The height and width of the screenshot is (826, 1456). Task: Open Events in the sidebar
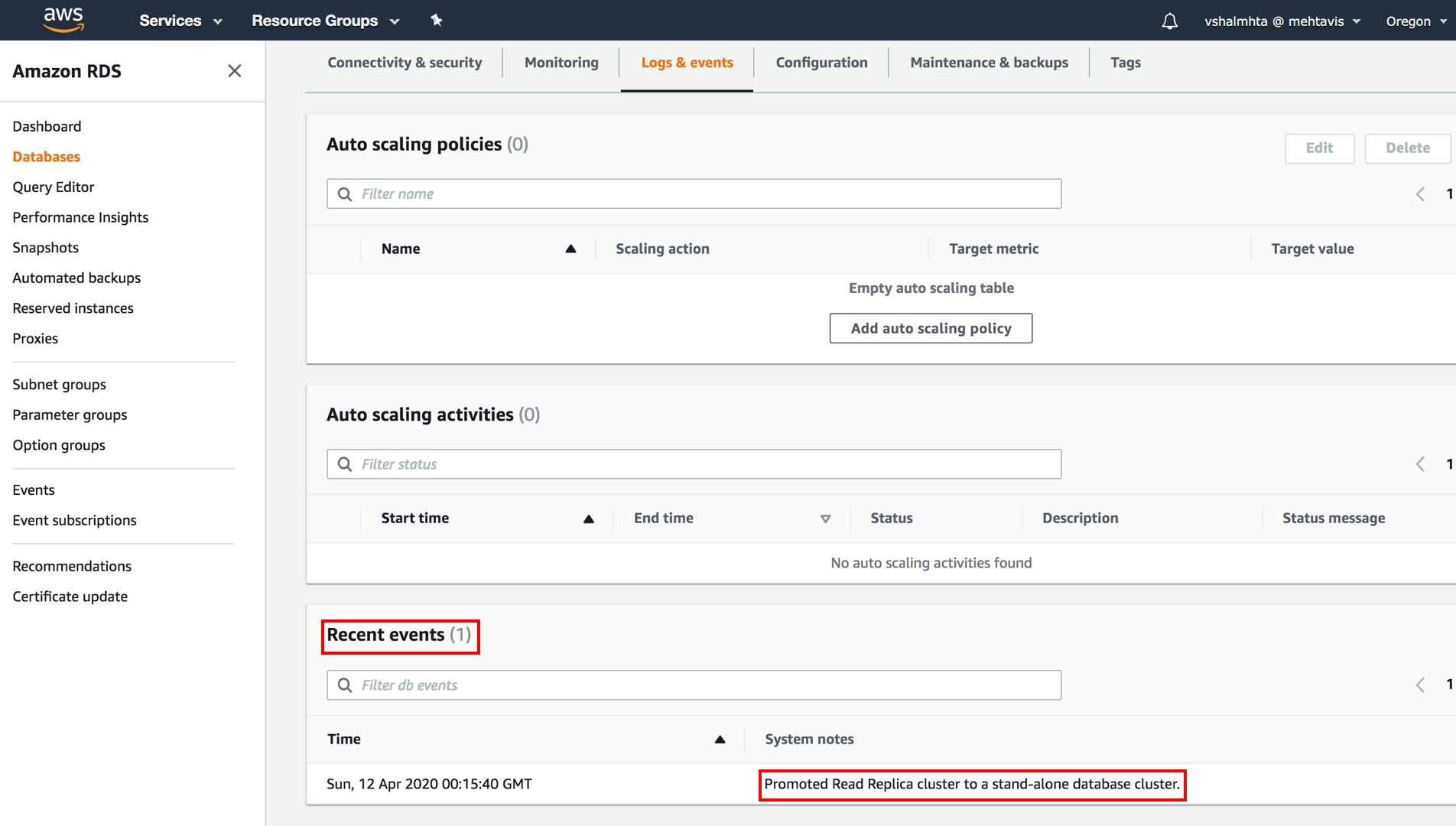pos(34,490)
